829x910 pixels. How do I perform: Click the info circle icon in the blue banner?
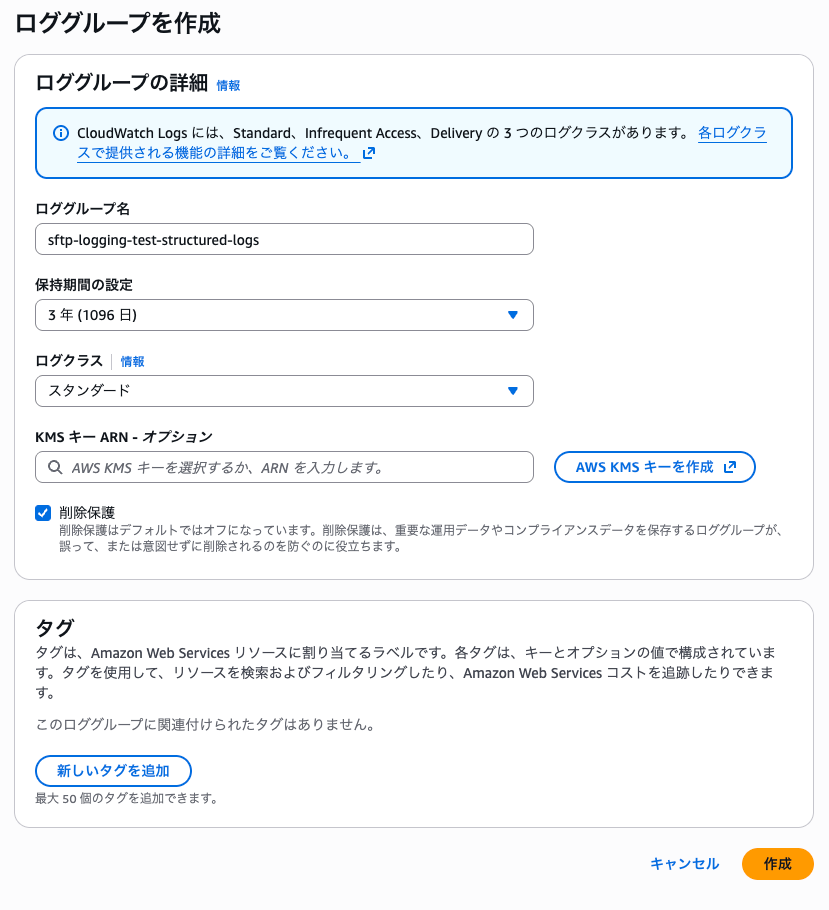(x=61, y=133)
